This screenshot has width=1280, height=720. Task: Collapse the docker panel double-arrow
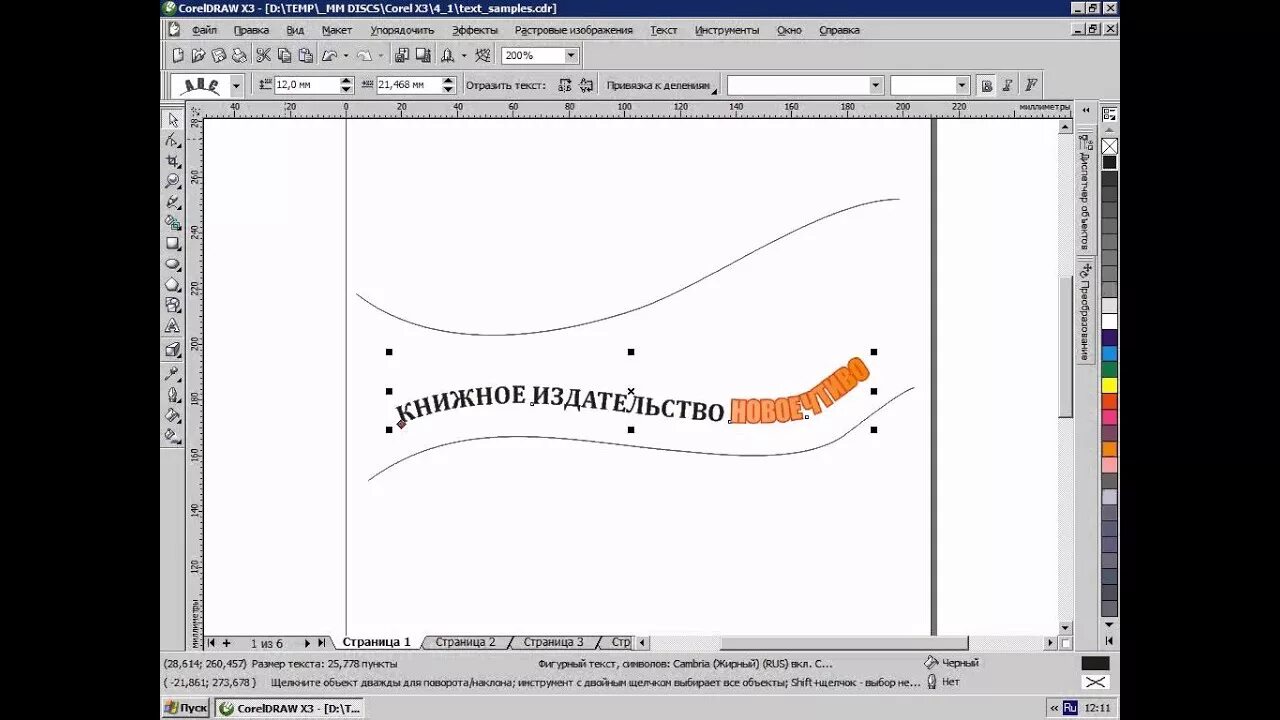[1086, 110]
